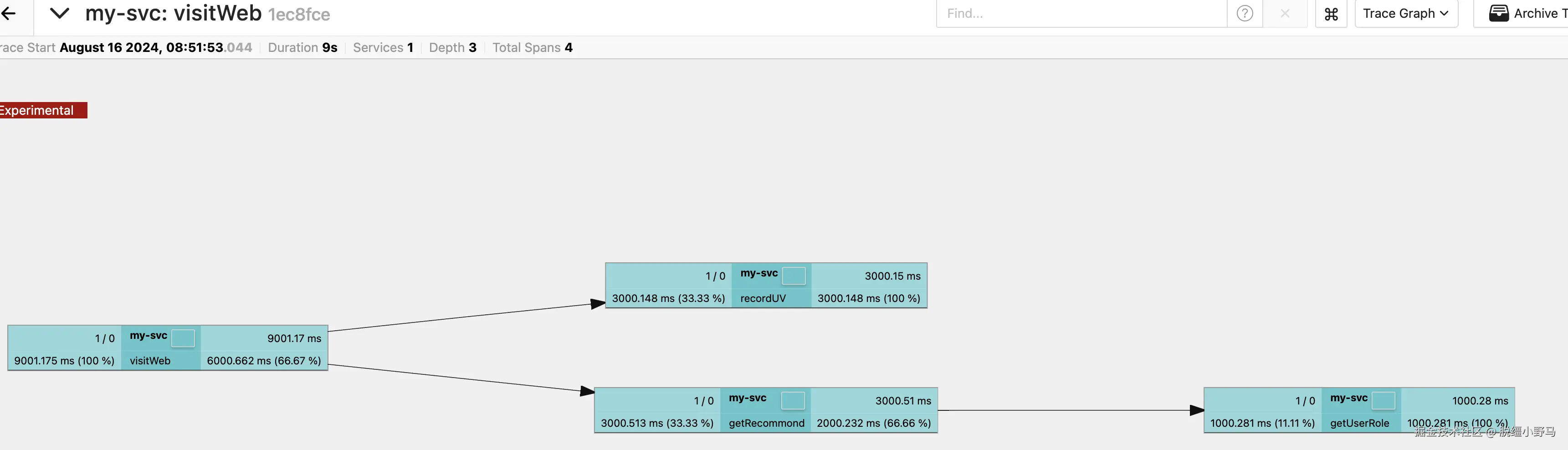Image resolution: width=1568 pixels, height=450 pixels.
Task: Click the small square in the getRecommond node
Action: coord(793,401)
